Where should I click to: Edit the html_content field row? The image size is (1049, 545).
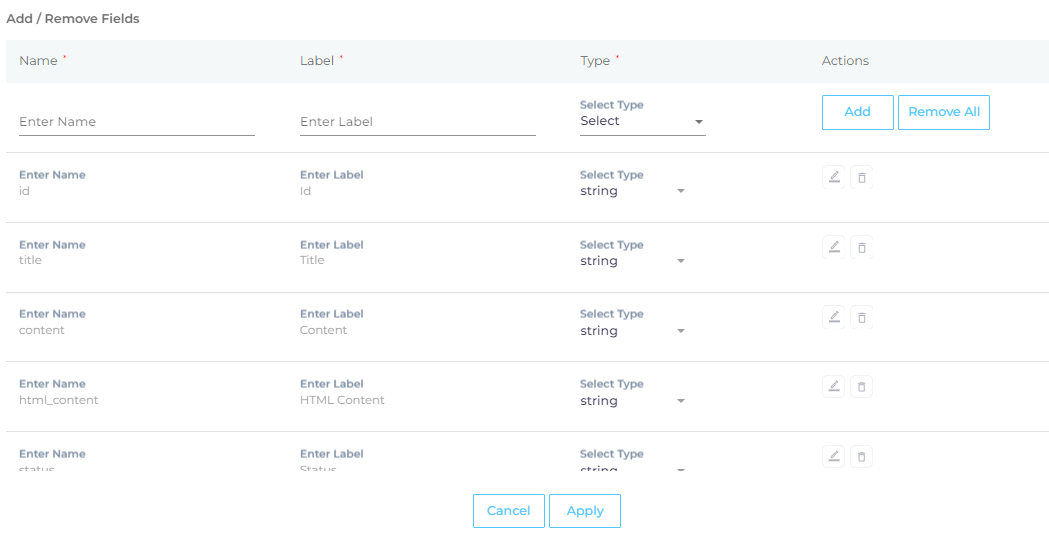tap(834, 387)
